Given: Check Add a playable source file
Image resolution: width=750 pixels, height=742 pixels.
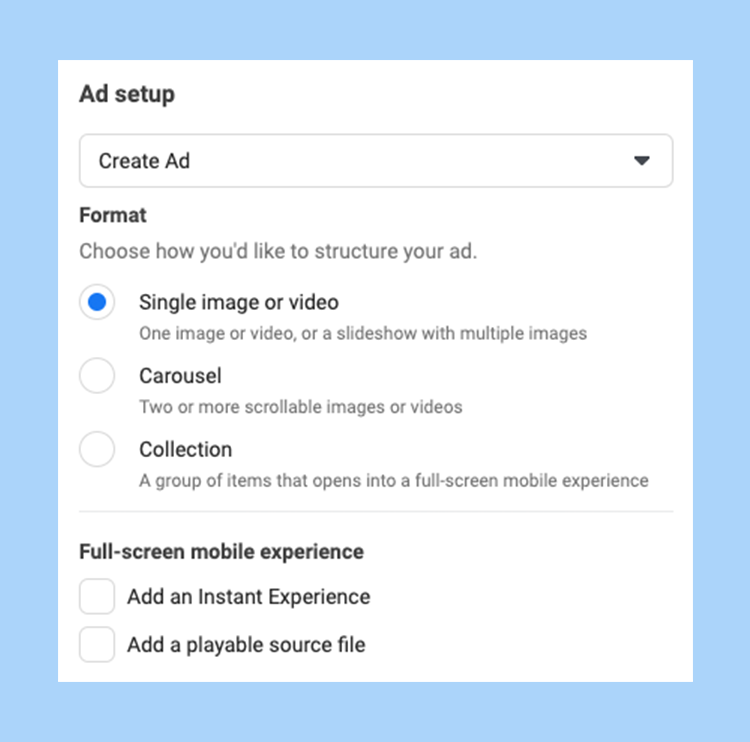Looking at the screenshot, I should (97, 644).
